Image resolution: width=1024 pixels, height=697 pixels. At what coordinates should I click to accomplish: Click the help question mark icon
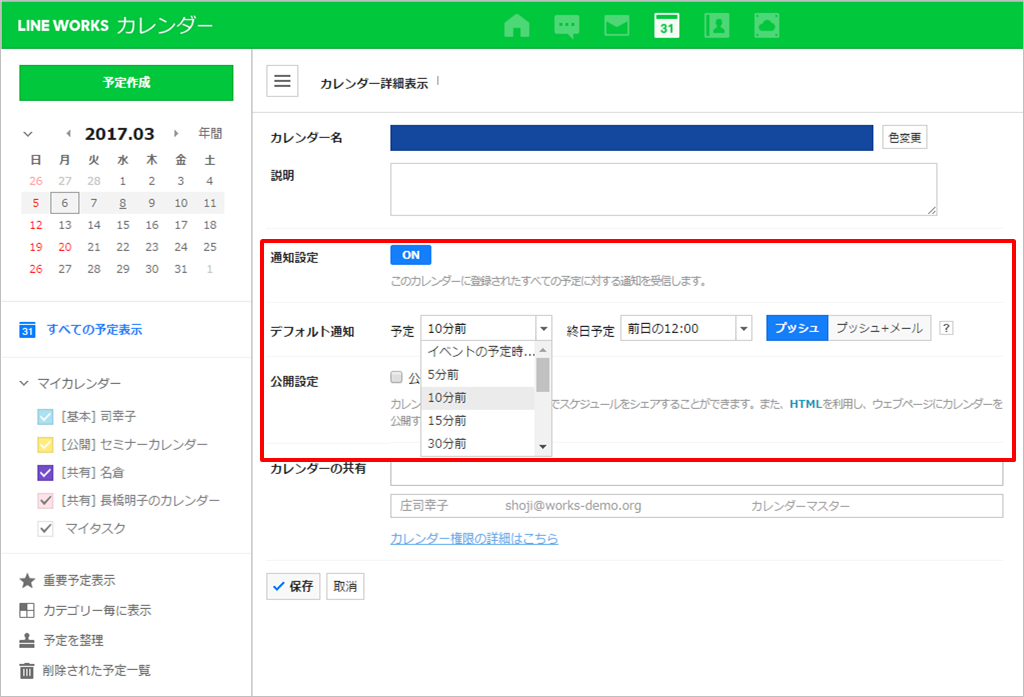(946, 328)
